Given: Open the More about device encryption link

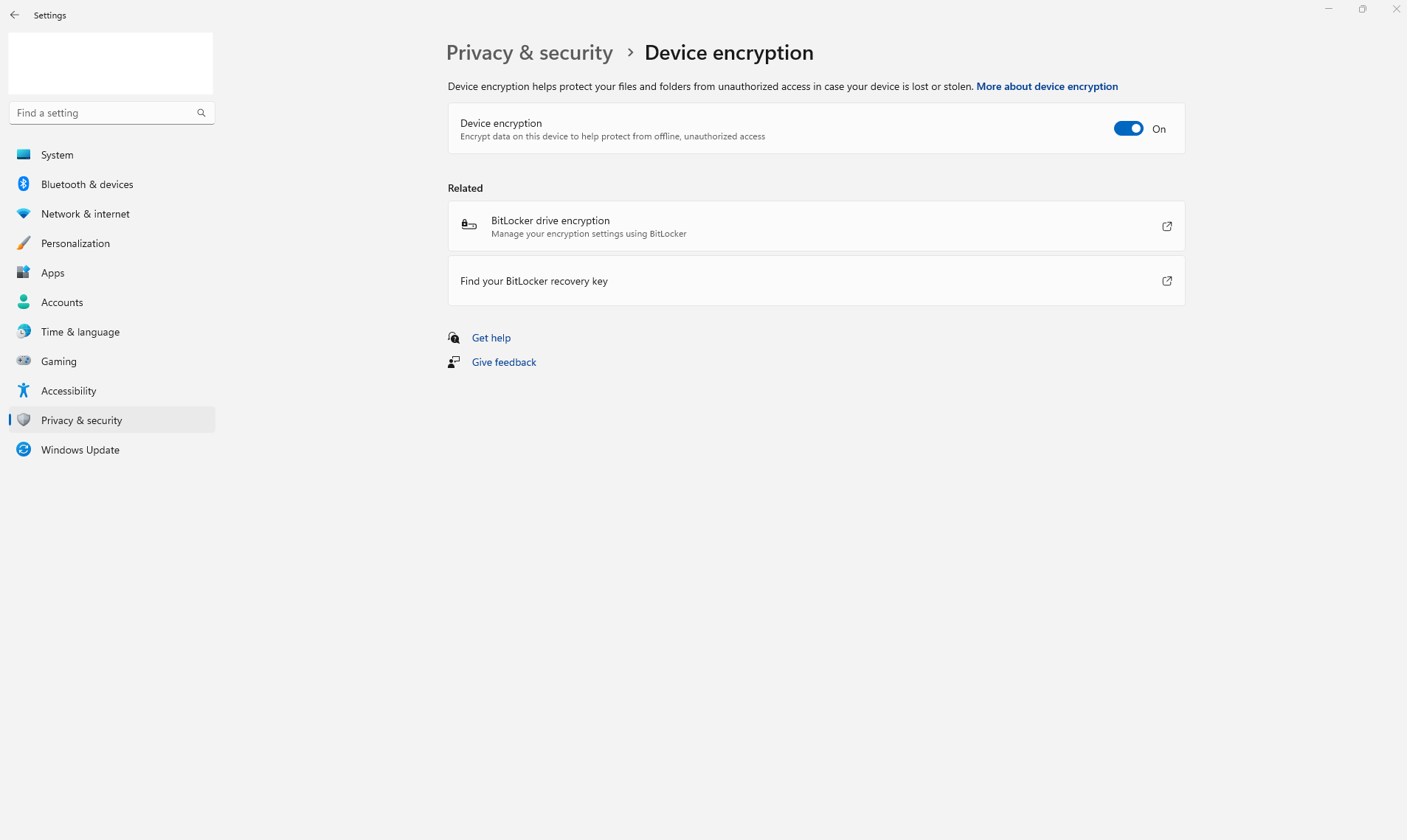Looking at the screenshot, I should coord(1047,86).
